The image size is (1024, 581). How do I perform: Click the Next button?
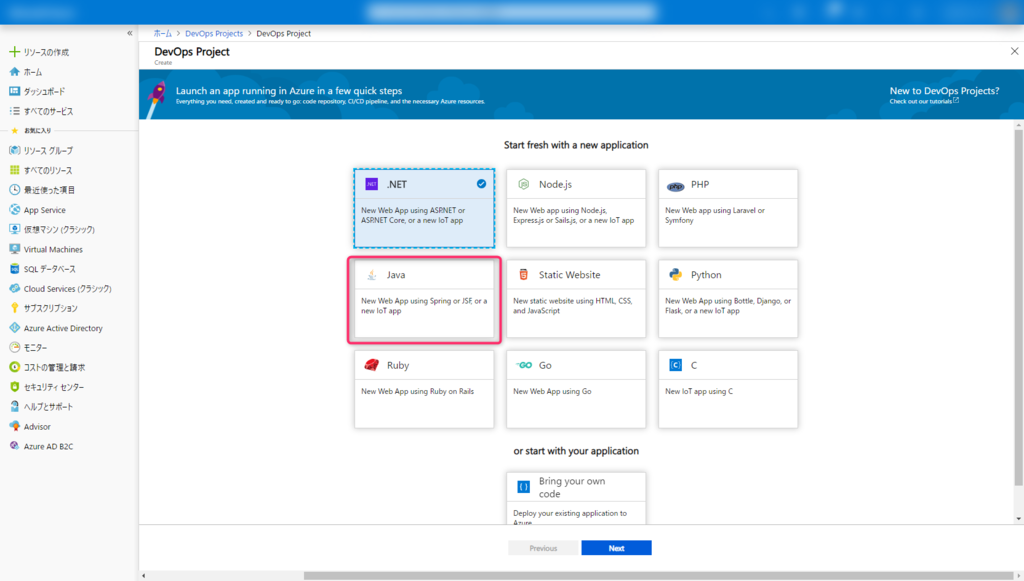point(616,548)
